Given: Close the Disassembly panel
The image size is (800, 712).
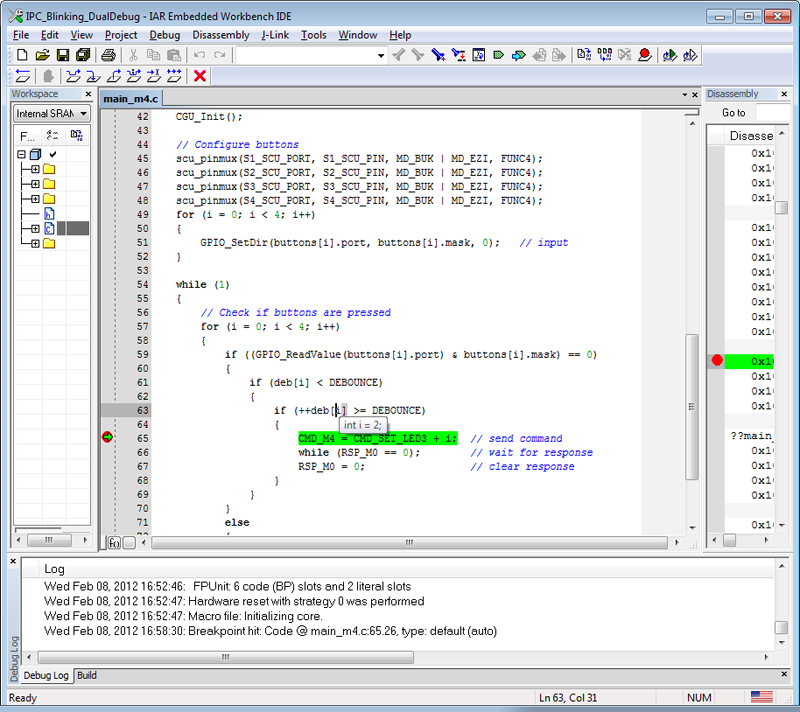Looking at the screenshot, I should click(784, 94).
